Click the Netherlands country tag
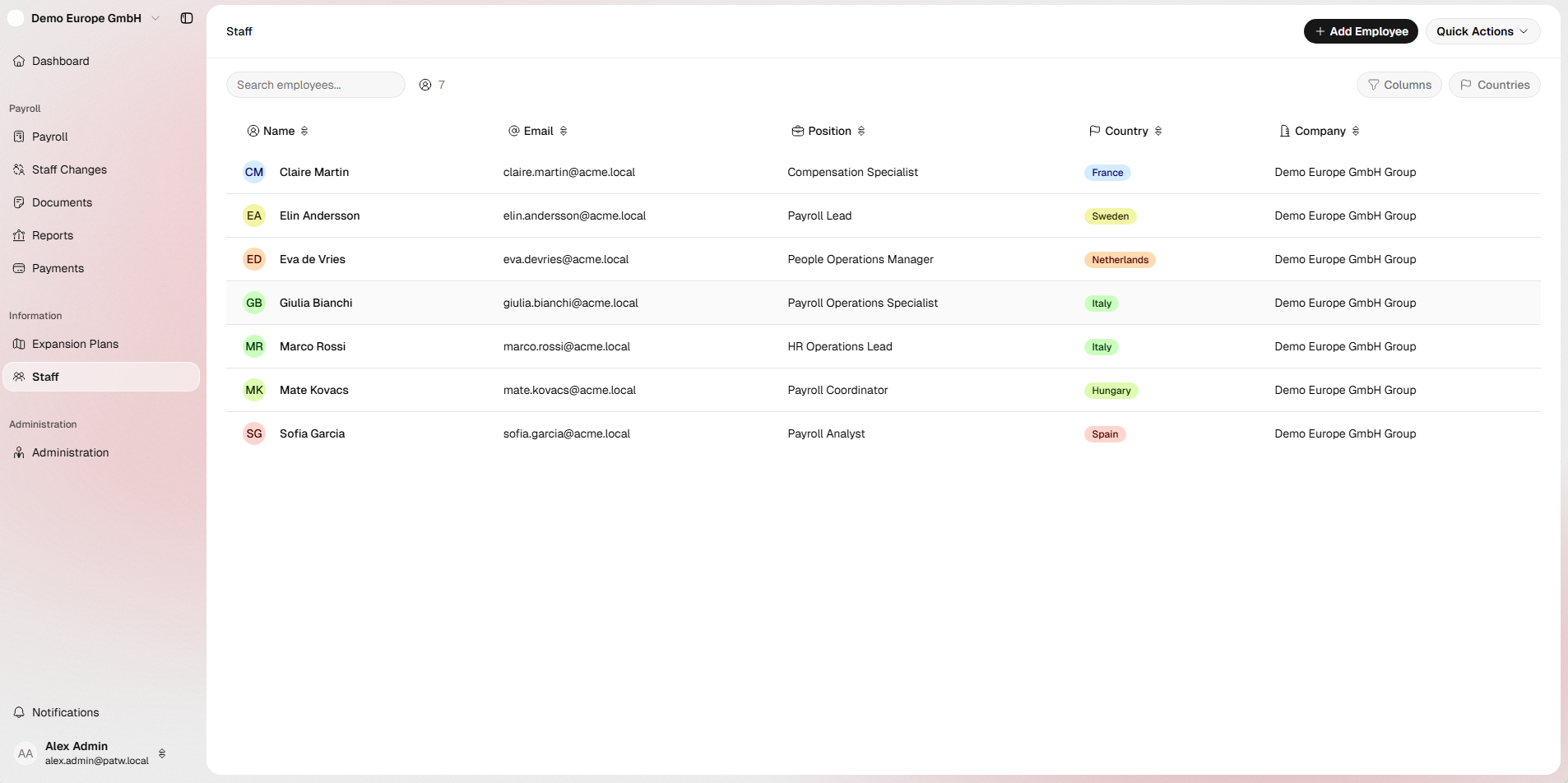1568x783 pixels. 1120,260
